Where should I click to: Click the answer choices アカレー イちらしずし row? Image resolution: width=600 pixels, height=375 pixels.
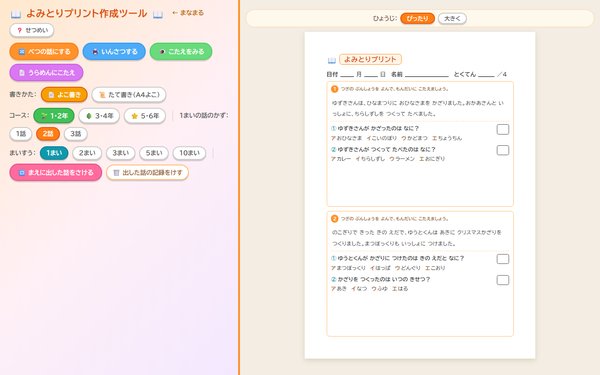click(388, 159)
